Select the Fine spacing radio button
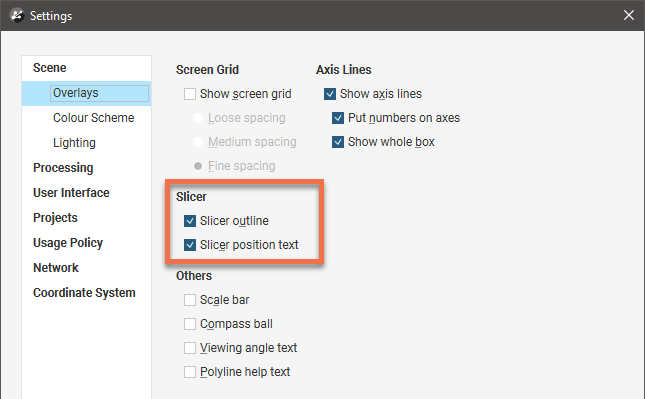Viewport: 645px width, 399px height. coord(198,166)
